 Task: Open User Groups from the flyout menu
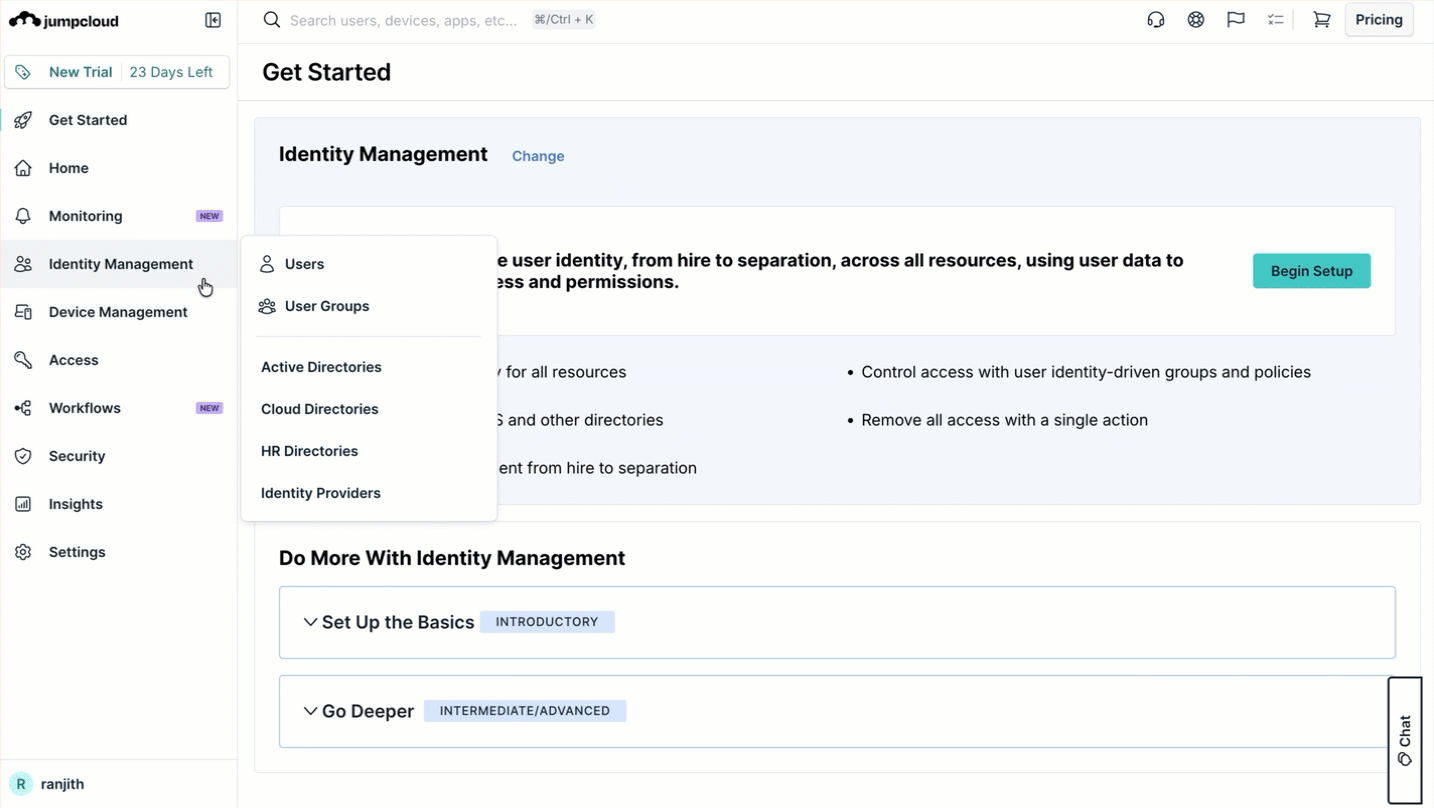327,306
